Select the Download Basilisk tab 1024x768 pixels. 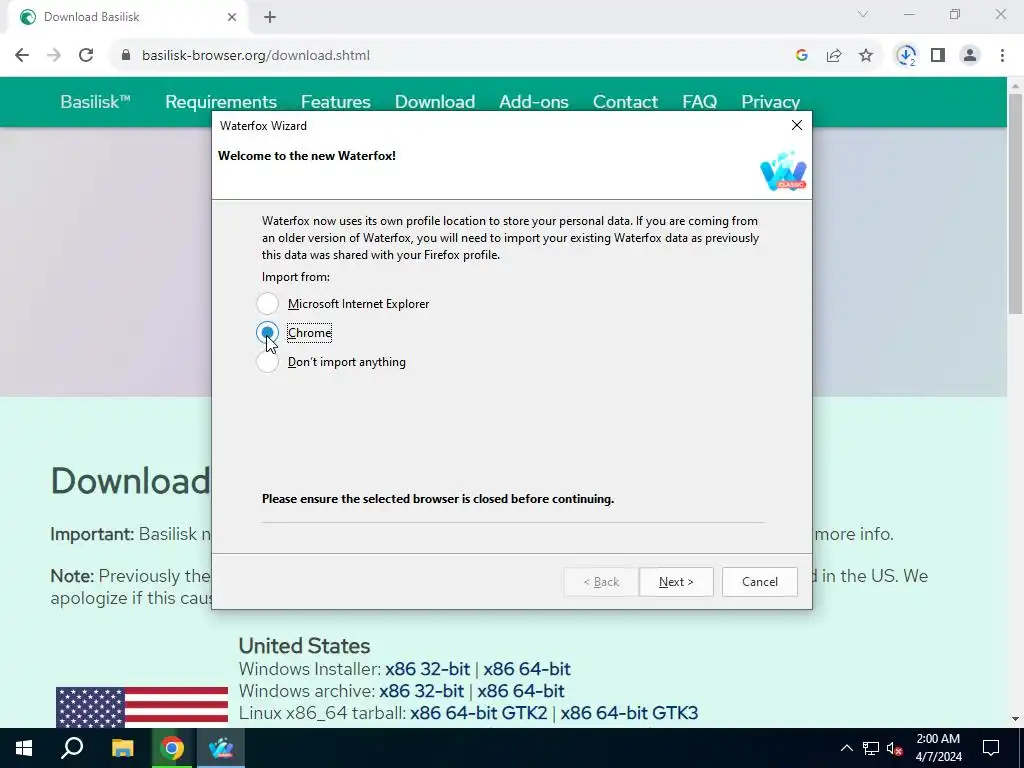[127, 17]
